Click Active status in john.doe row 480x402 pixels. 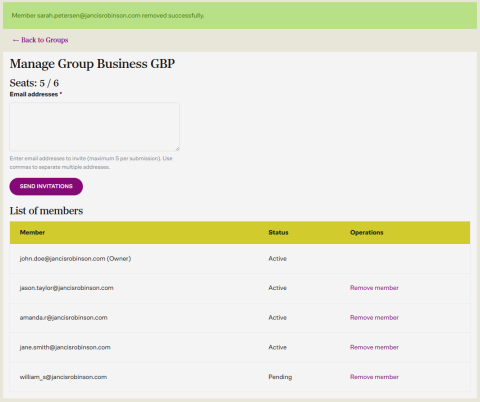coord(277,259)
